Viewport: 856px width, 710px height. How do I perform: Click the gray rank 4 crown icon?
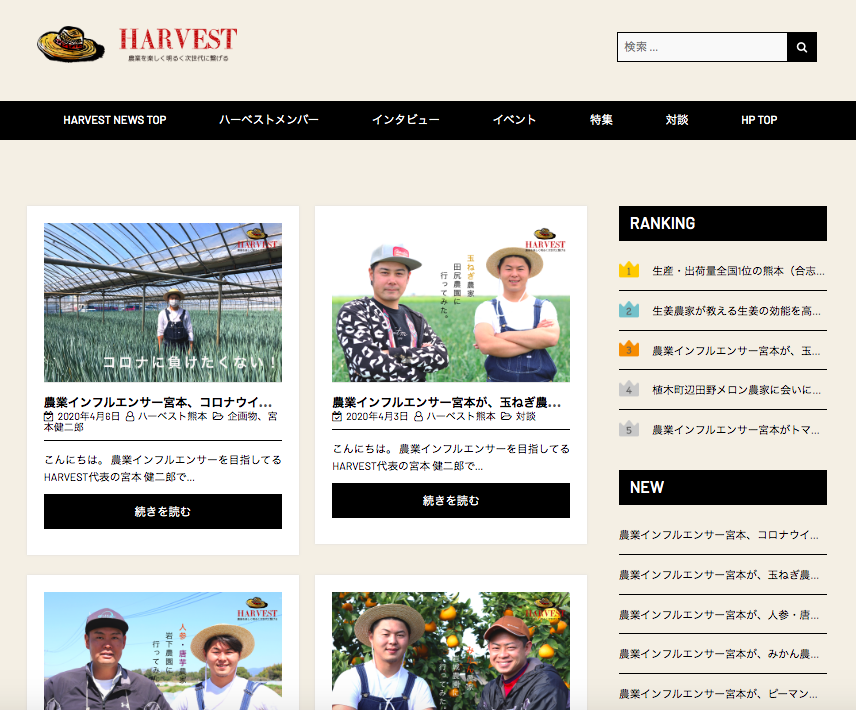[x=629, y=389]
